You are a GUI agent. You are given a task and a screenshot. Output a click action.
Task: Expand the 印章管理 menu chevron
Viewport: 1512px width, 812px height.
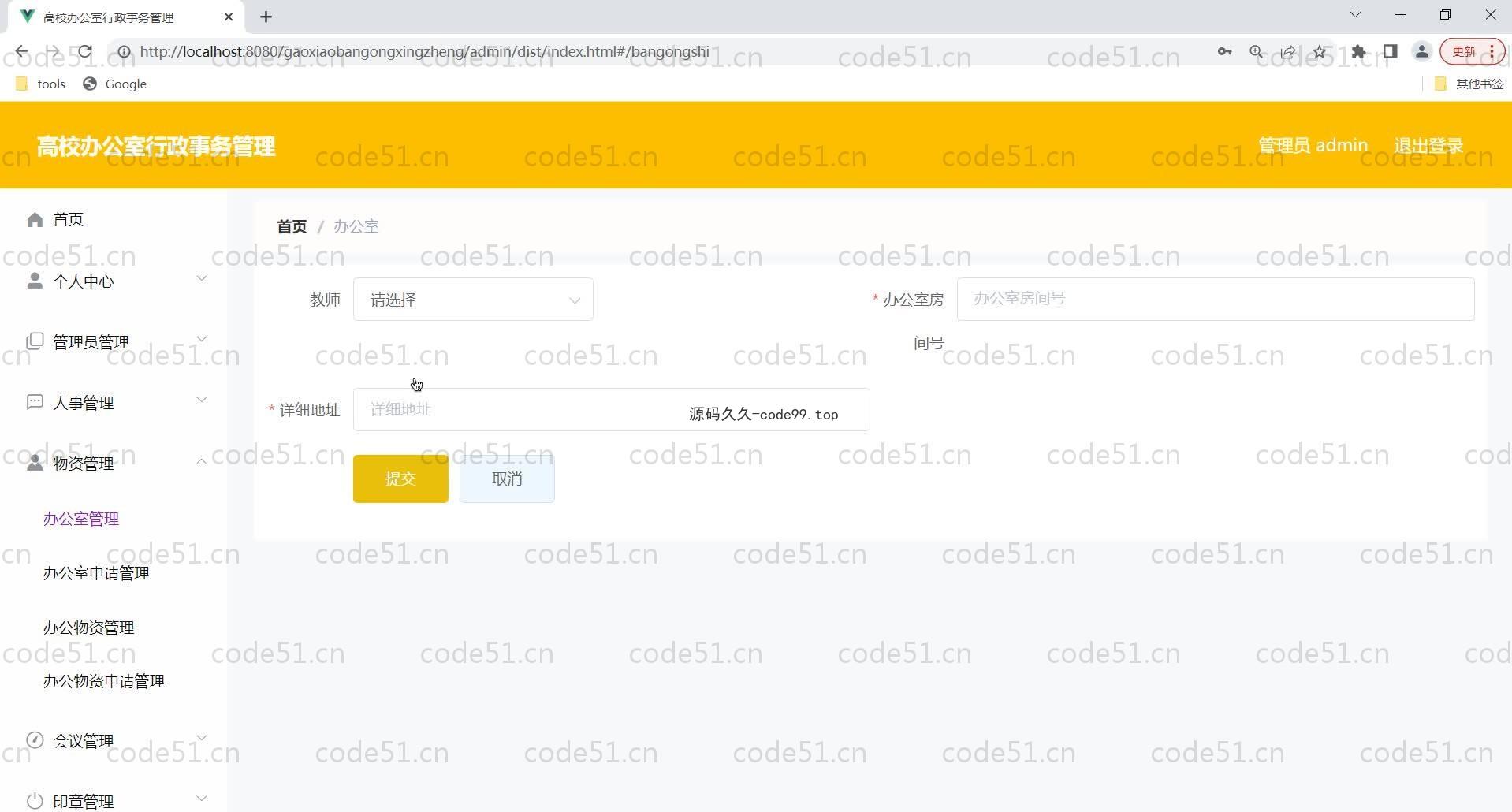[x=202, y=799]
